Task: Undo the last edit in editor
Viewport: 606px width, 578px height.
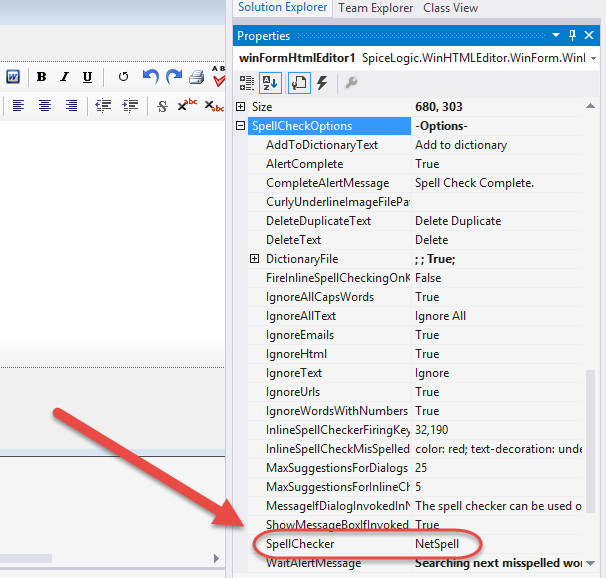Action: click(x=150, y=76)
